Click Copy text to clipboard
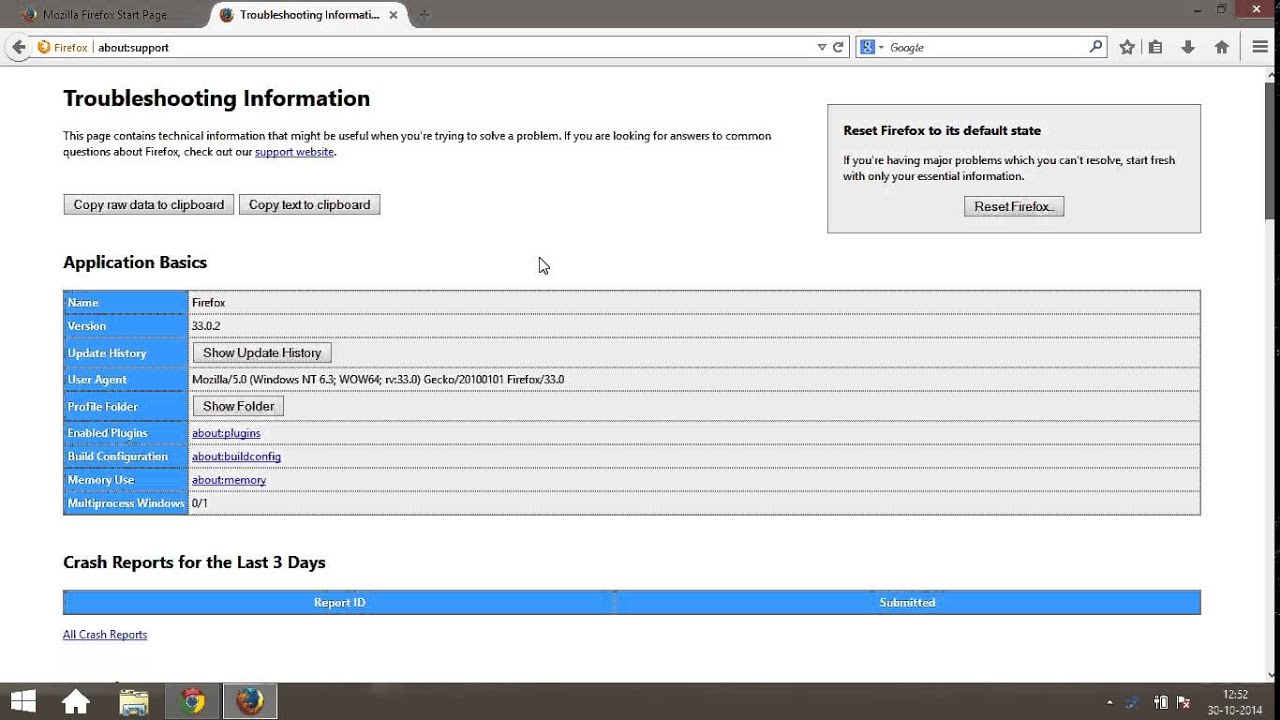1280x720 pixels. (309, 204)
